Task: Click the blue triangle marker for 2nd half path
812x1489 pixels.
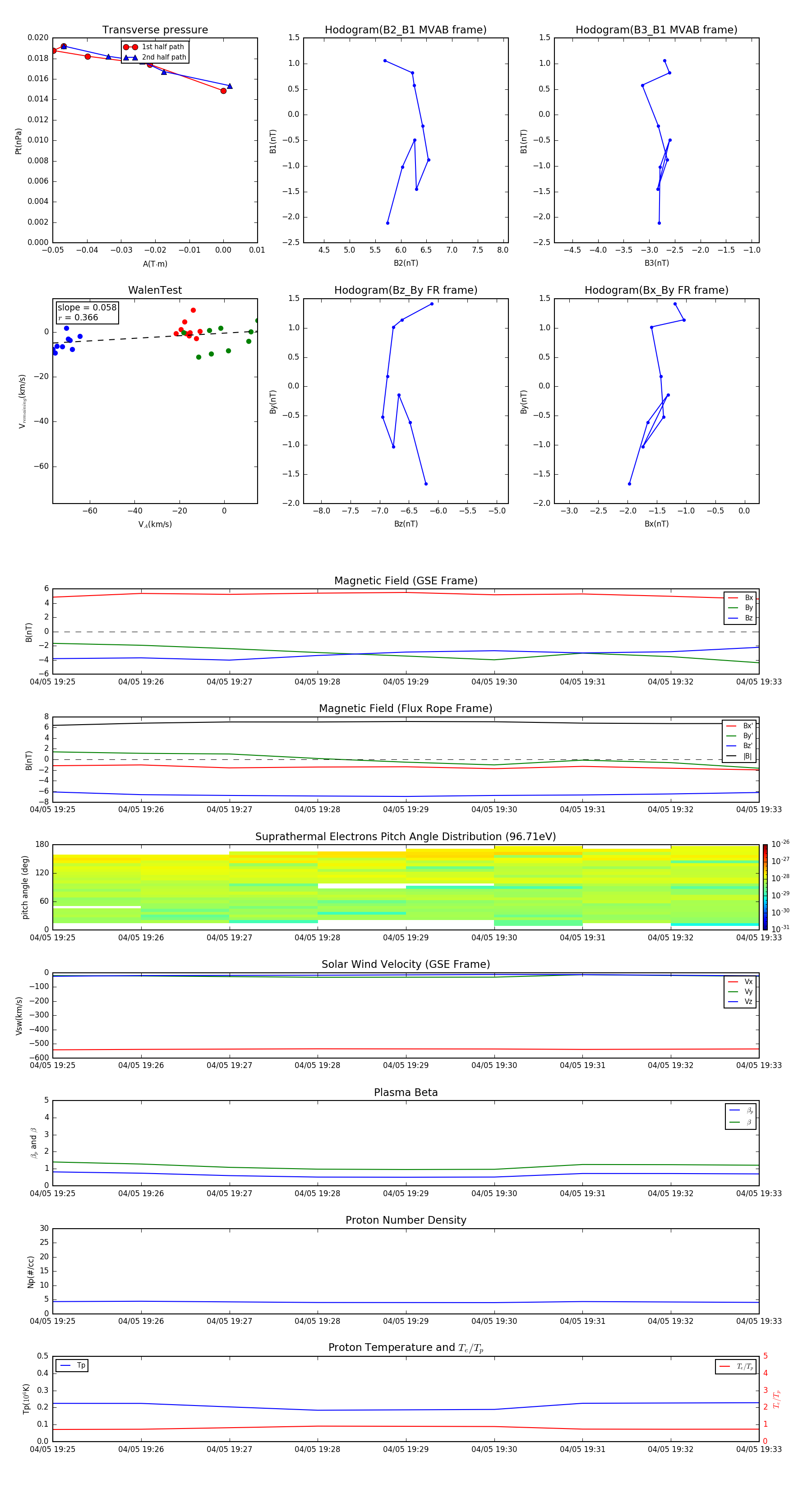Action: 130,57
